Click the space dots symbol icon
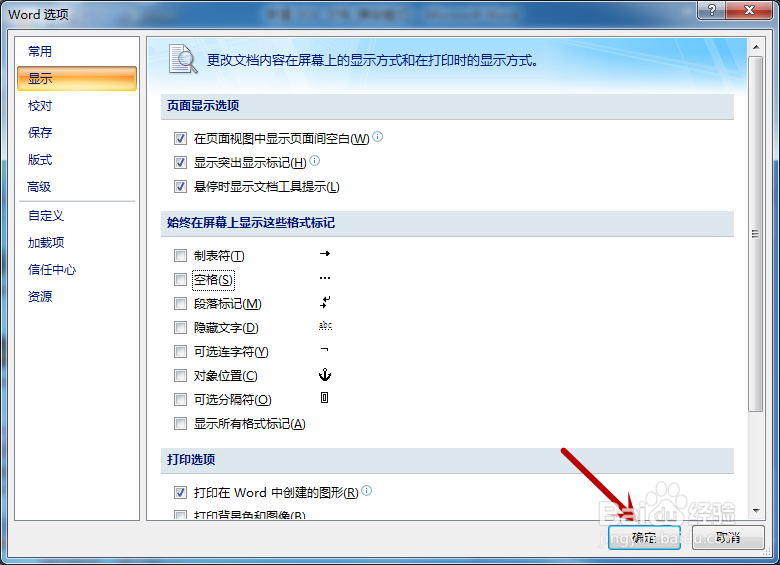 (325, 278)
